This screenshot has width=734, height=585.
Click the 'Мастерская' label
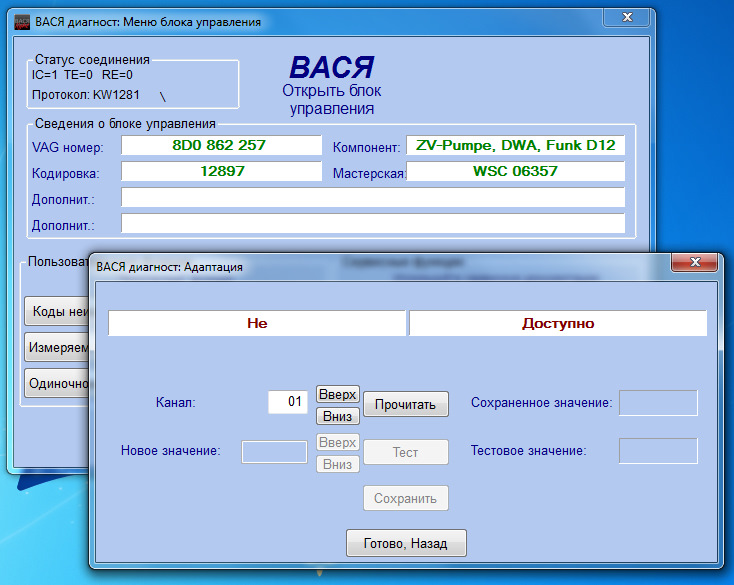coord(368,174)
